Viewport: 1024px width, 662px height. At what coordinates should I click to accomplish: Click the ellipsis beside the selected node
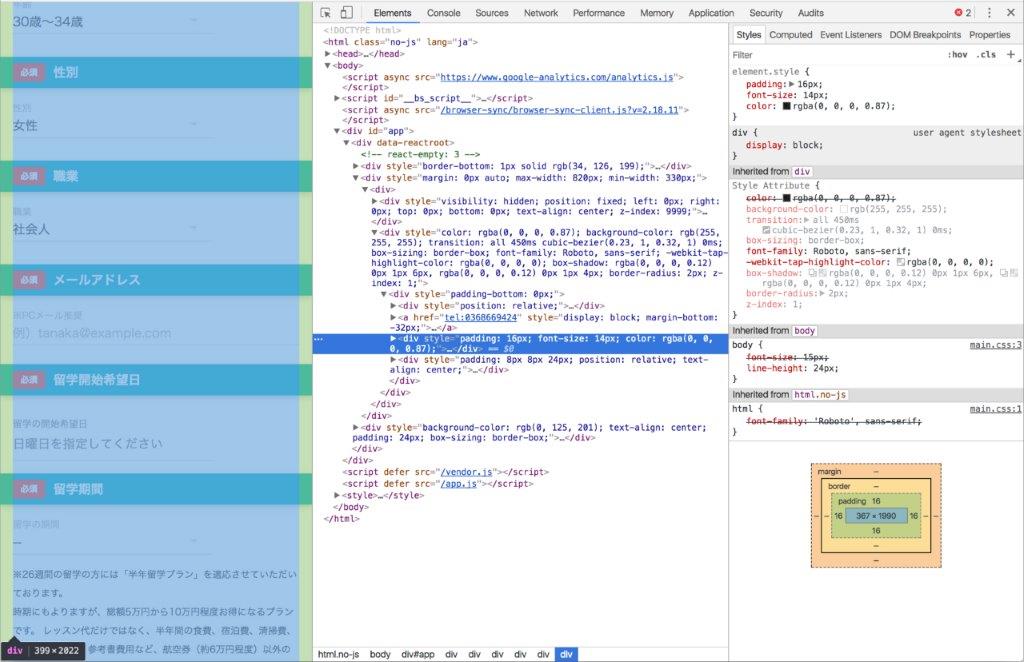click(318, 339)
